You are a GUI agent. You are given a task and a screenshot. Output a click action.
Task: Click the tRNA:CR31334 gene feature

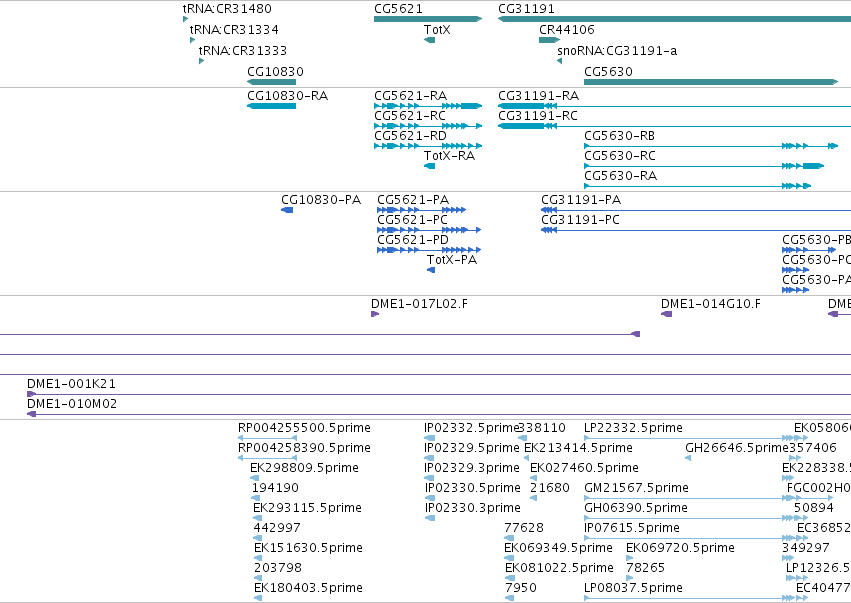coord(193,40)
